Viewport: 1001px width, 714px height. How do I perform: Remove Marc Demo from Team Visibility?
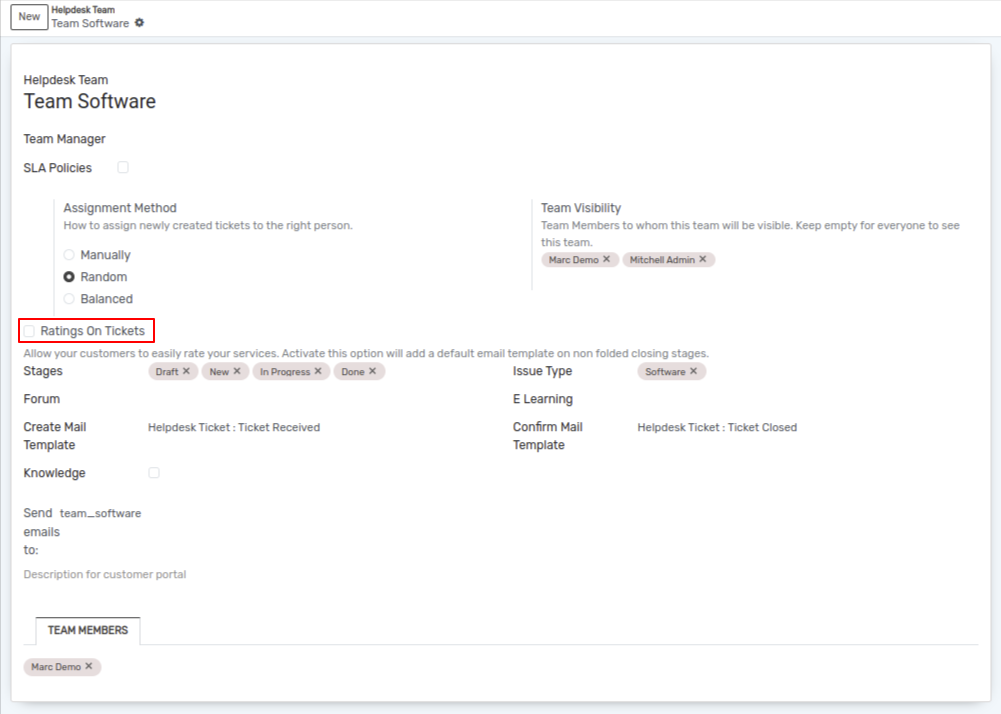[606, 259]
